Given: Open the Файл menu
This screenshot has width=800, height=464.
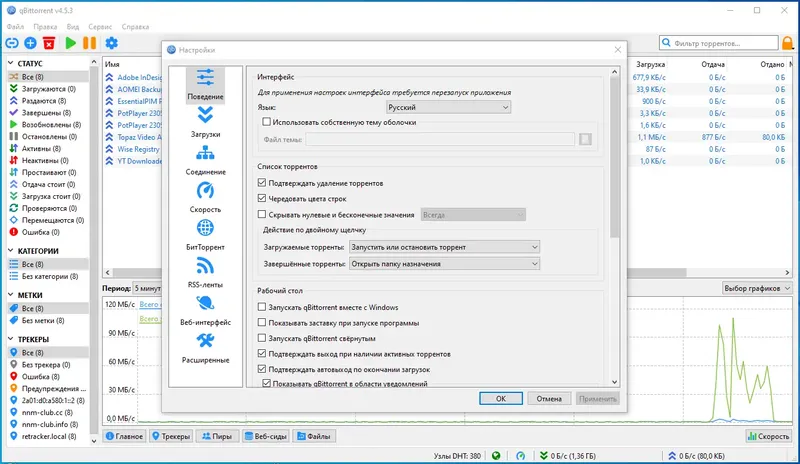Looking at the screenshot, I should (x=15, y=27).
